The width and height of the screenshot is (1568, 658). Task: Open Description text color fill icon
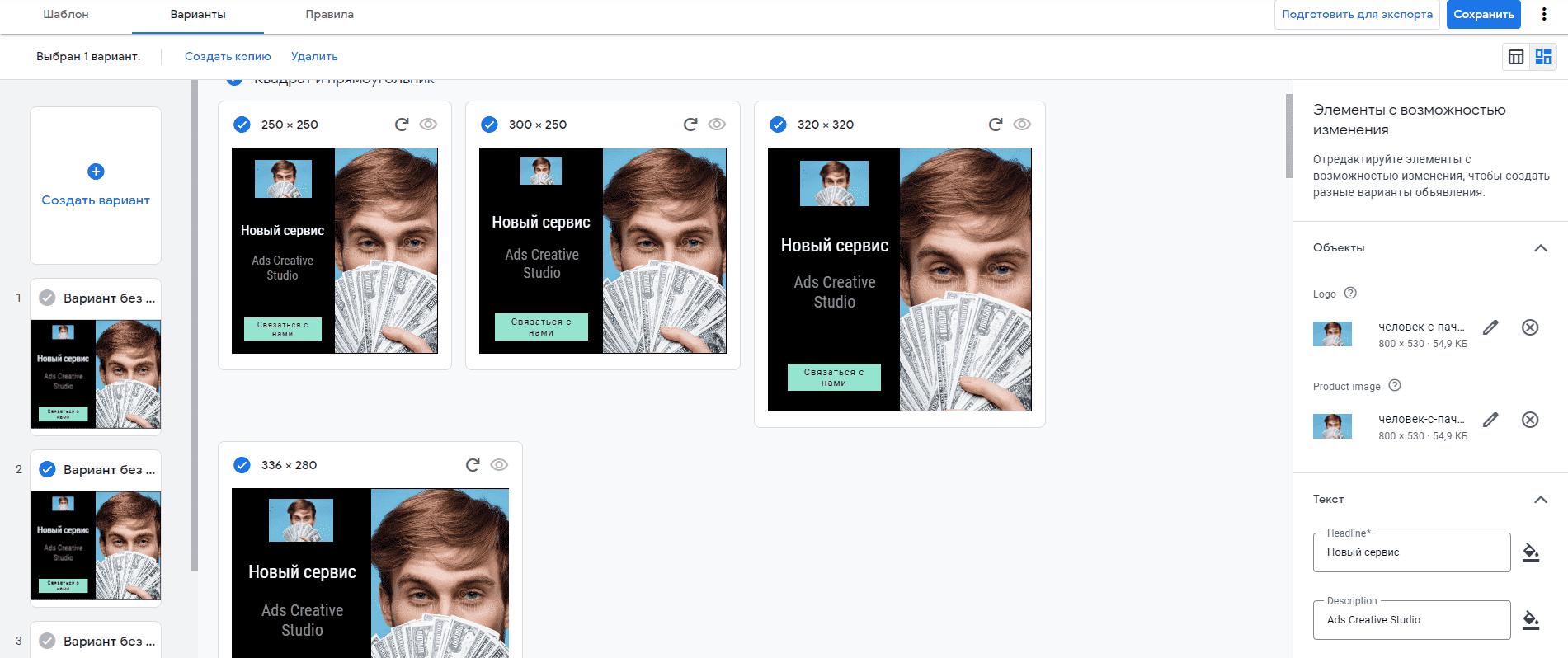tap(1531, 620)
